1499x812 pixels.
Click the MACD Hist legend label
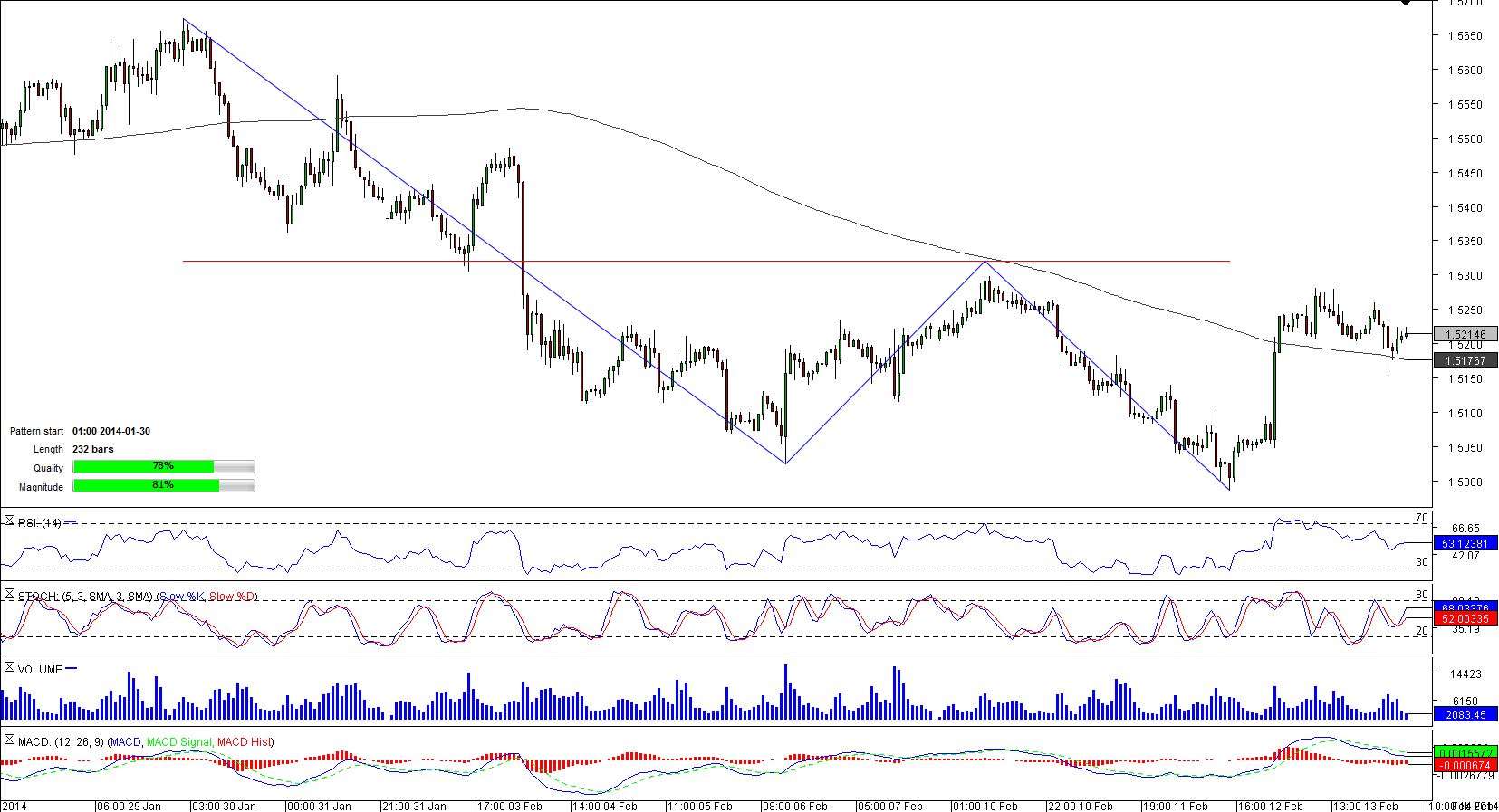click(244, 742)
